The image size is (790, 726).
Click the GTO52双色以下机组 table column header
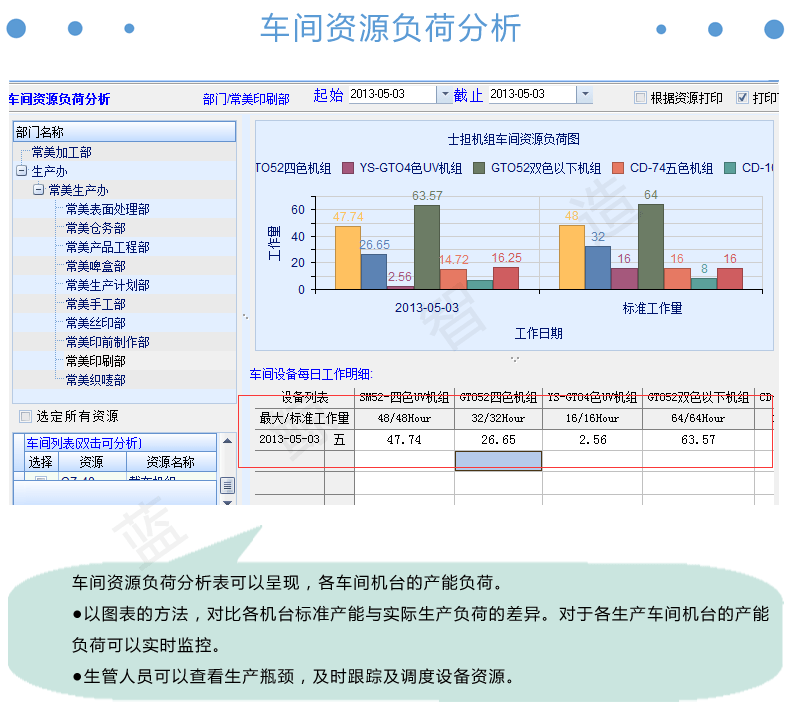698,398
